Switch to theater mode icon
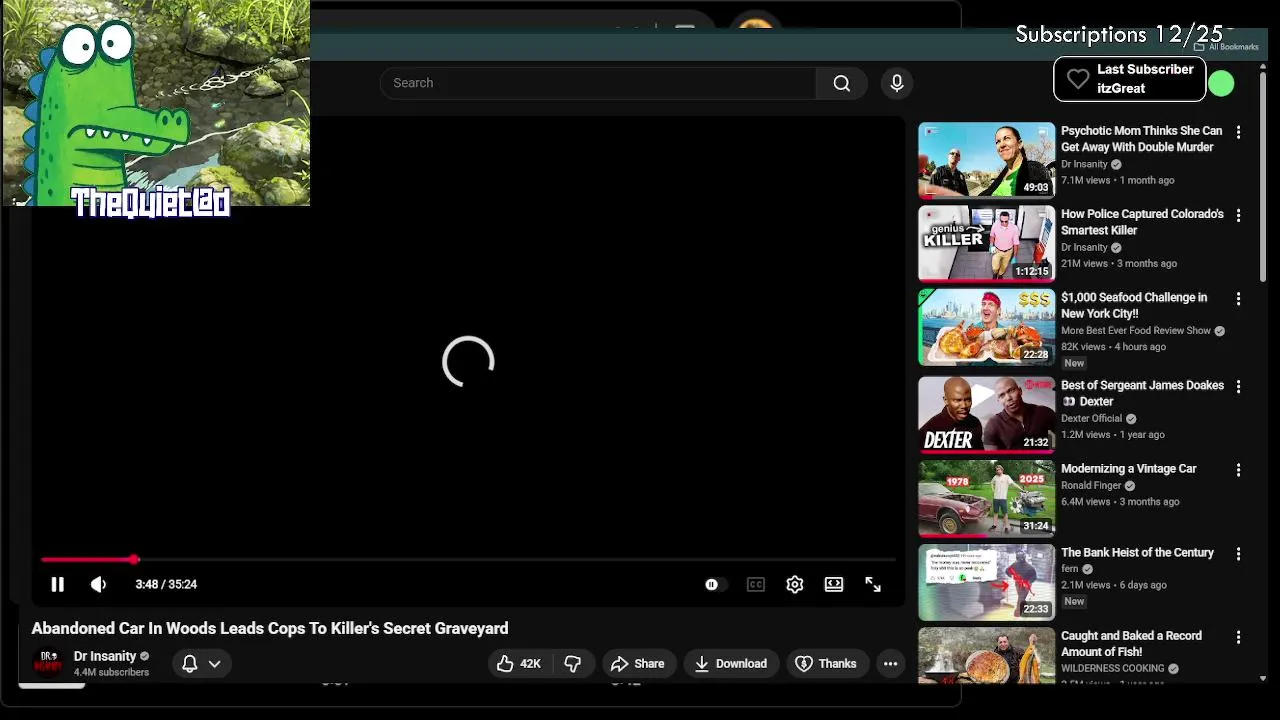 tap(833, 584)
